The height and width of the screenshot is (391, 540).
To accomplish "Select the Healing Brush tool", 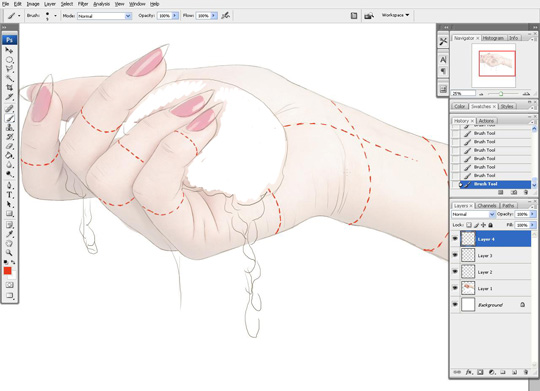I will 9,109.
